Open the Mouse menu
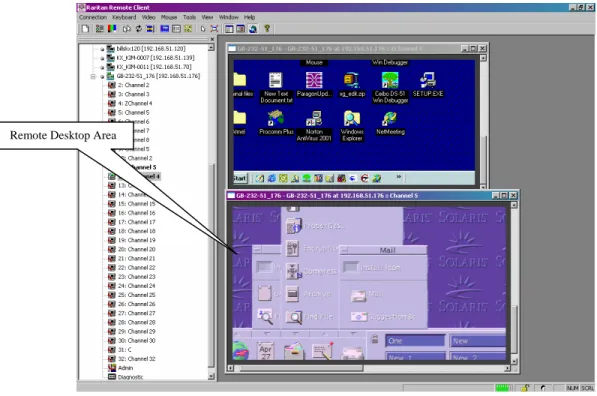 [169, 17]
